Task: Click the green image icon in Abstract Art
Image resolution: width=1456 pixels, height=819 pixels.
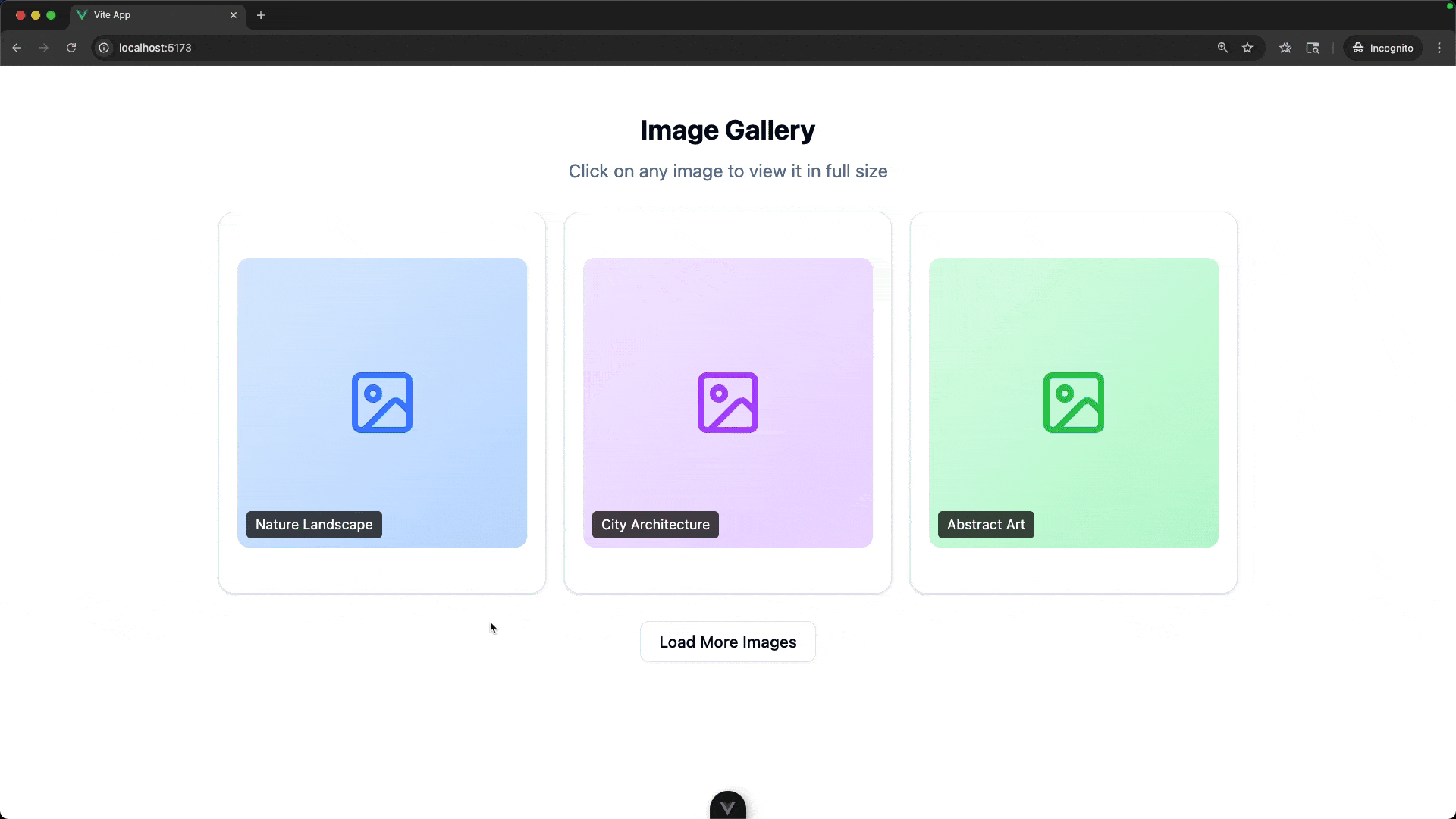Action: (x=1074, y=403)
